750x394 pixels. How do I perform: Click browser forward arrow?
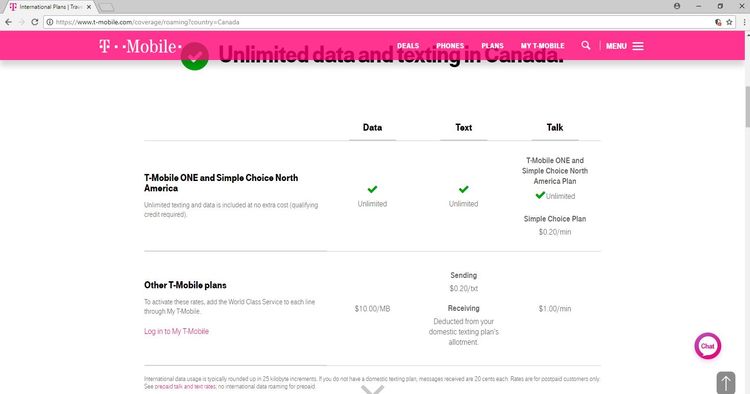[x=22, y=22]
